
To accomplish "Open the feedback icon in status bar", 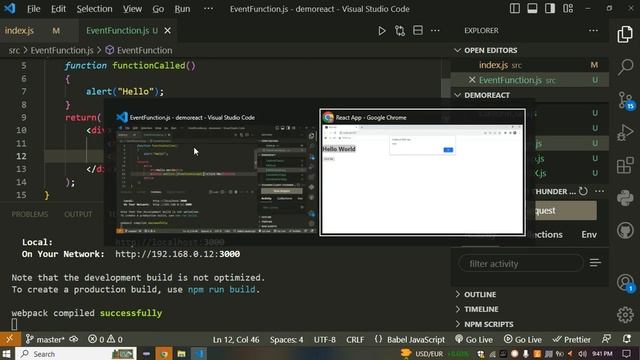I will tap(607, 339).
